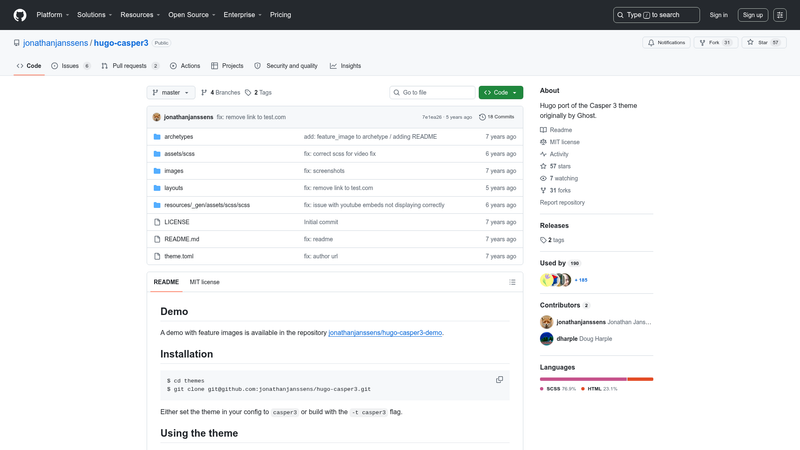Open the jonathanjanssens owner link

click(56, 43)
